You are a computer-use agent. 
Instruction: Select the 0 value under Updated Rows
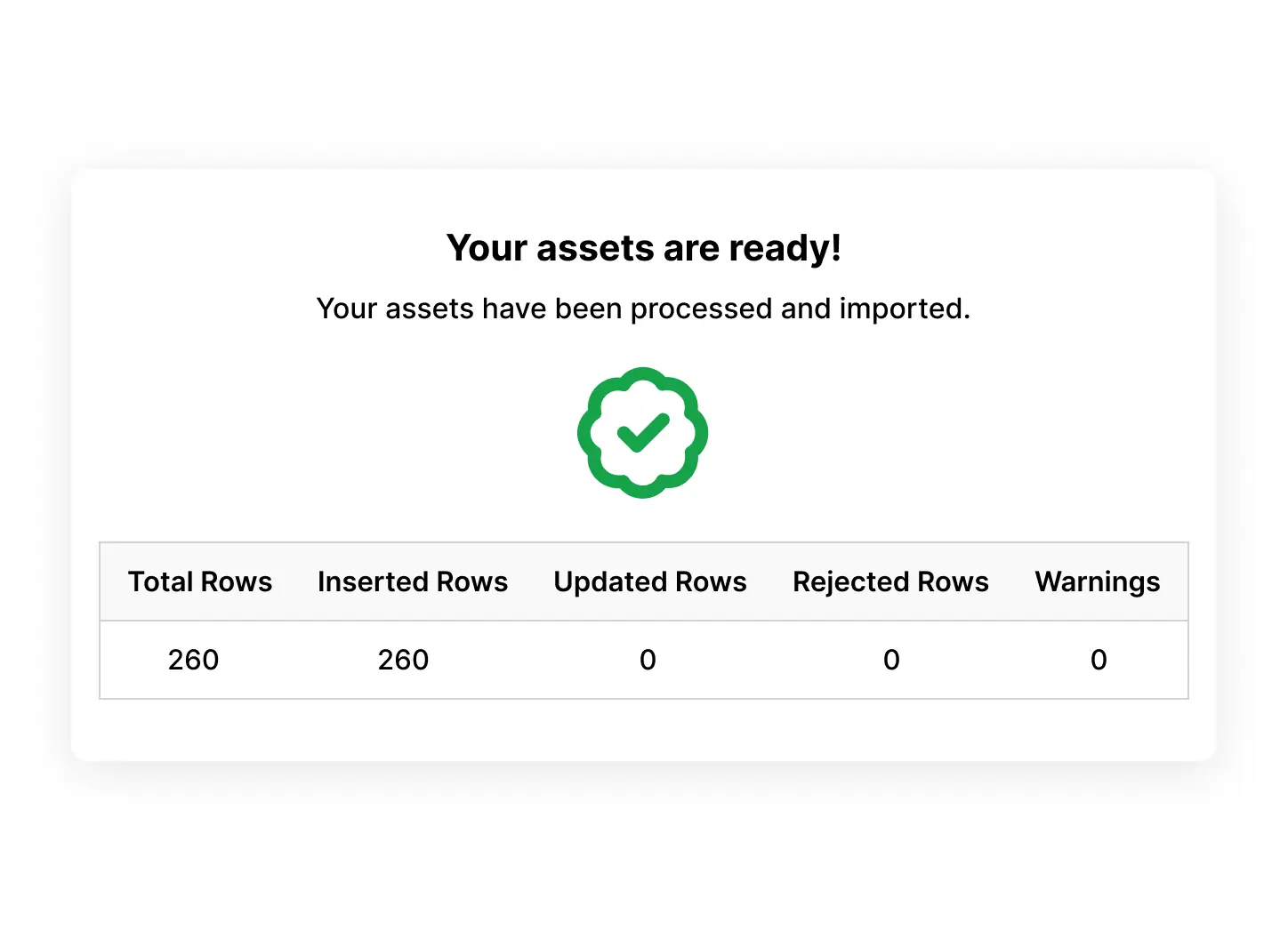coord(648,660)
